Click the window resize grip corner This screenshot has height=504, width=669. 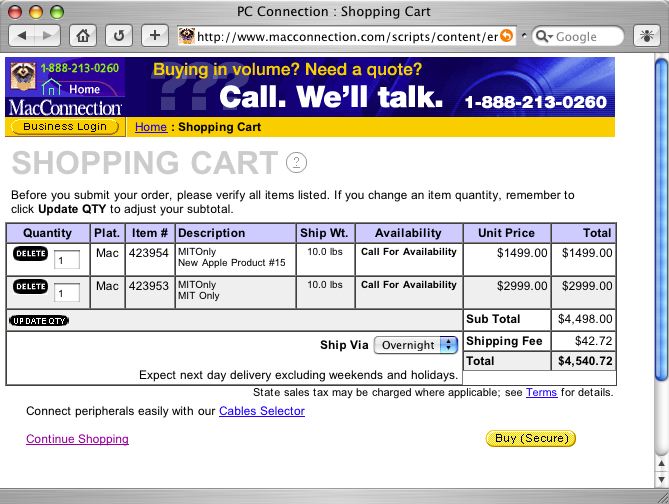662,496
